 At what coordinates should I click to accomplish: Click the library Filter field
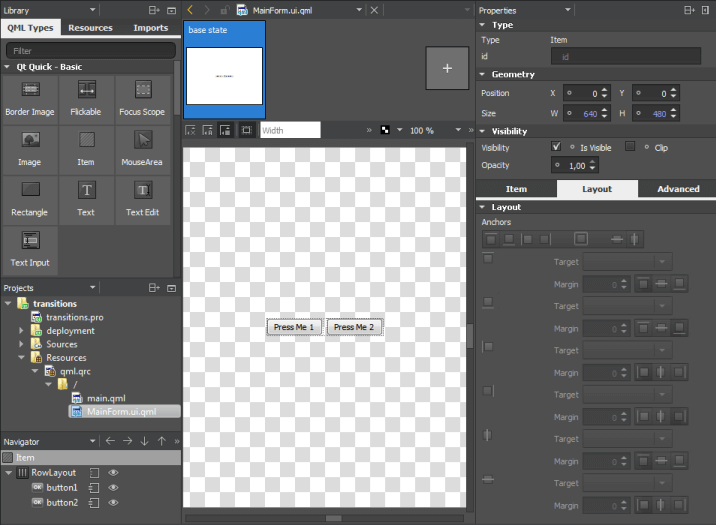tap(91, 51)
